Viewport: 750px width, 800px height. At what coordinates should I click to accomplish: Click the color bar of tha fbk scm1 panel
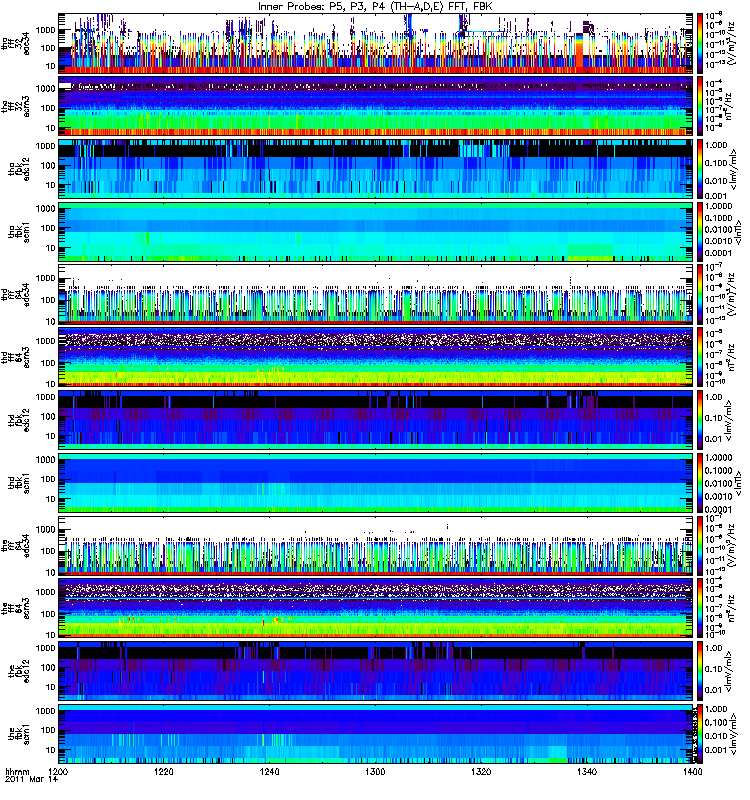point(700,232)
